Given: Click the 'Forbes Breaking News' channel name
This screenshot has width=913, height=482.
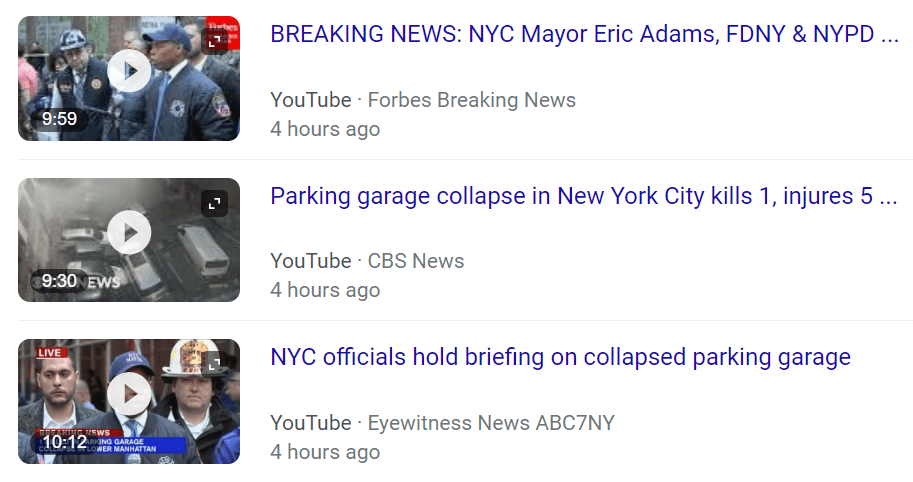Looking at the screenshot, I should click(472, 100).
